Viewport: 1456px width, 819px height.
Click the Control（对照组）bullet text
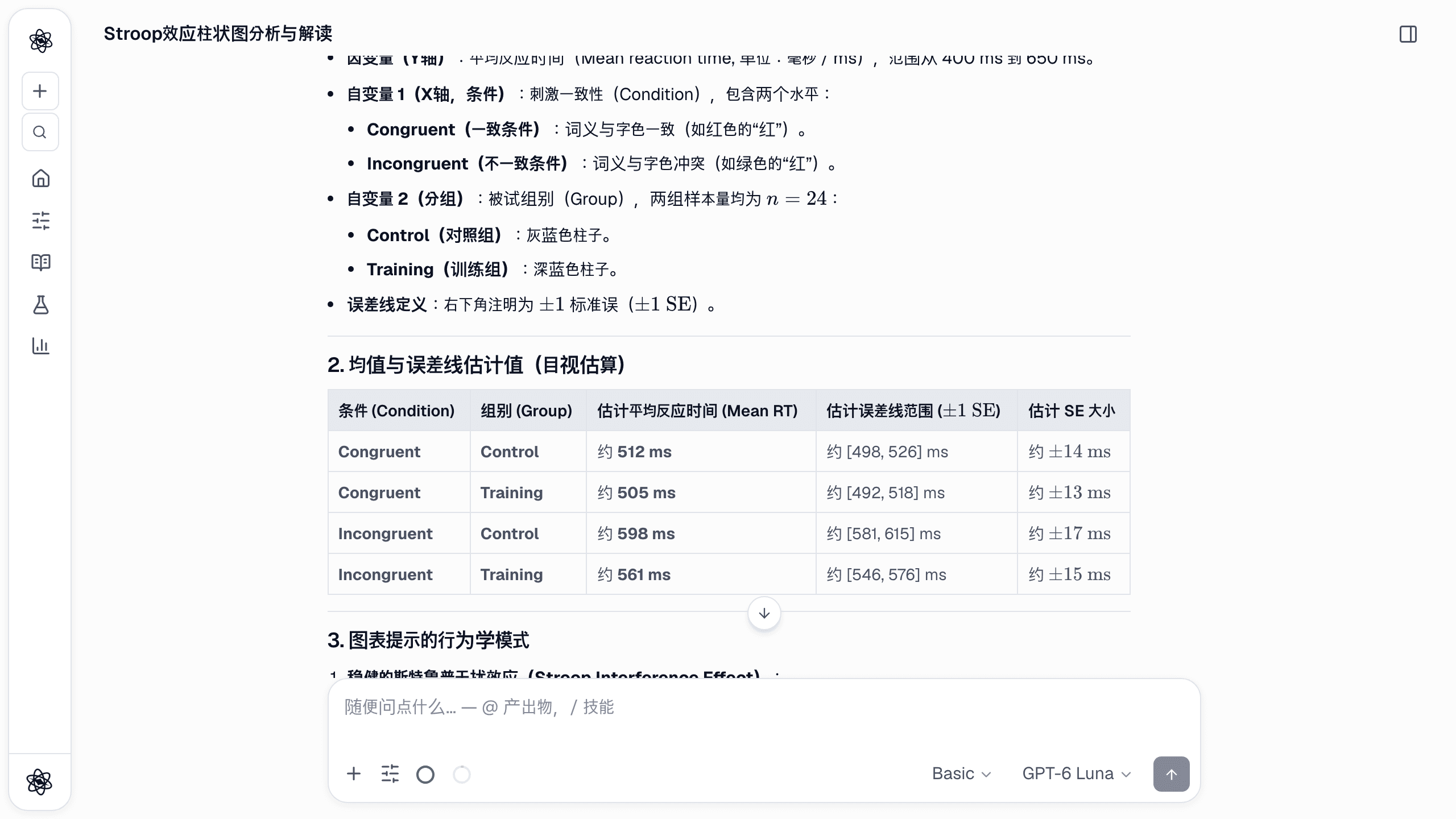pos(489,235)
